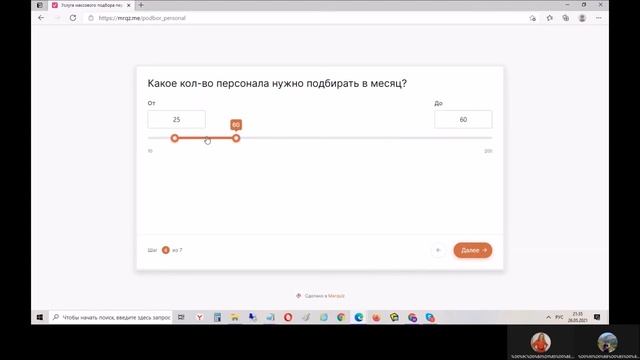Open the browser profile avatar icon
This screenshot has height=360, width=640.
point(582,18)
